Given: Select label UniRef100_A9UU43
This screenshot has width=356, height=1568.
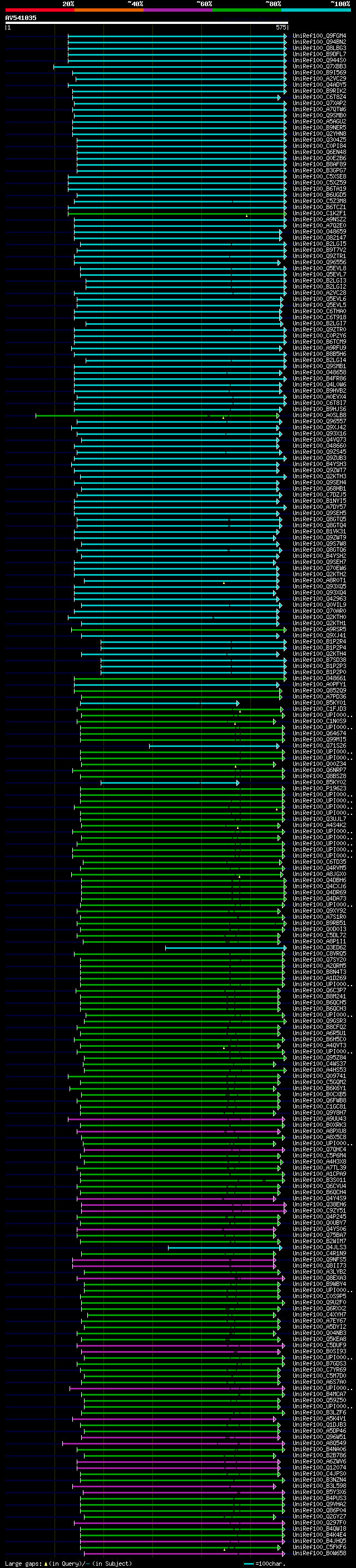Looking at the screenshot, I should [319, 1119].
